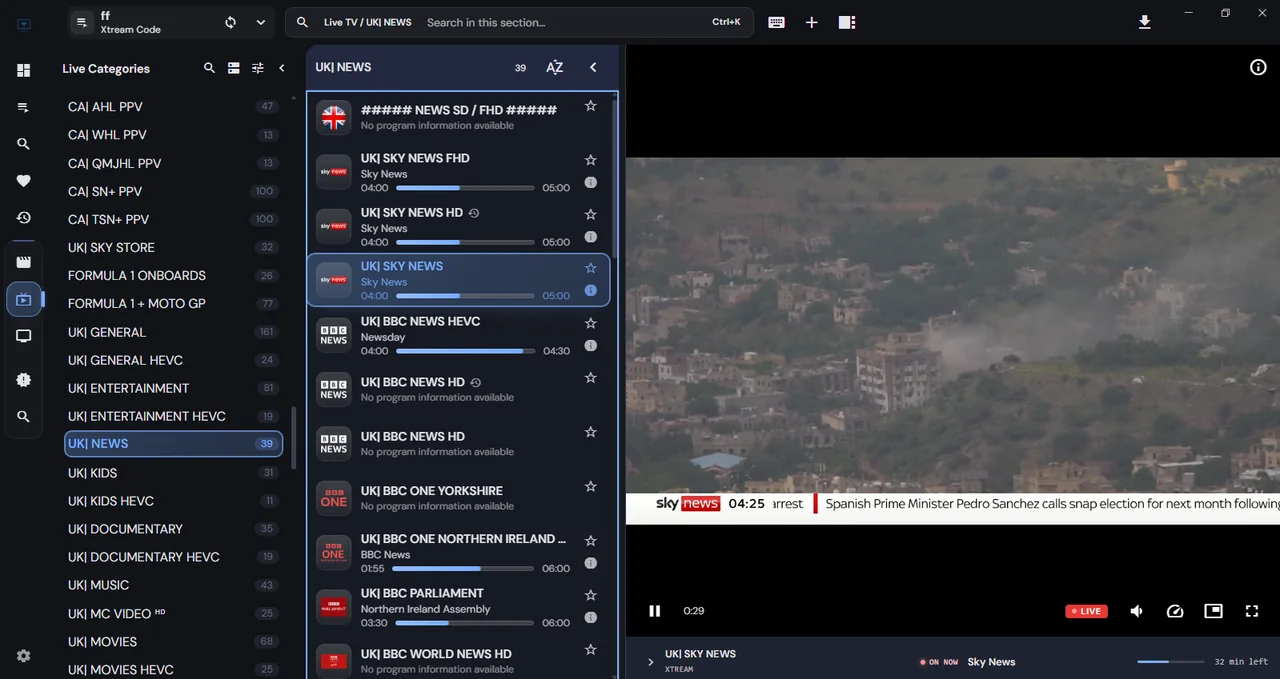The width and height of the screenshot is (1280, 679).
Task: Select the UK| MUSIC category
Action: [x=173, y=585]
